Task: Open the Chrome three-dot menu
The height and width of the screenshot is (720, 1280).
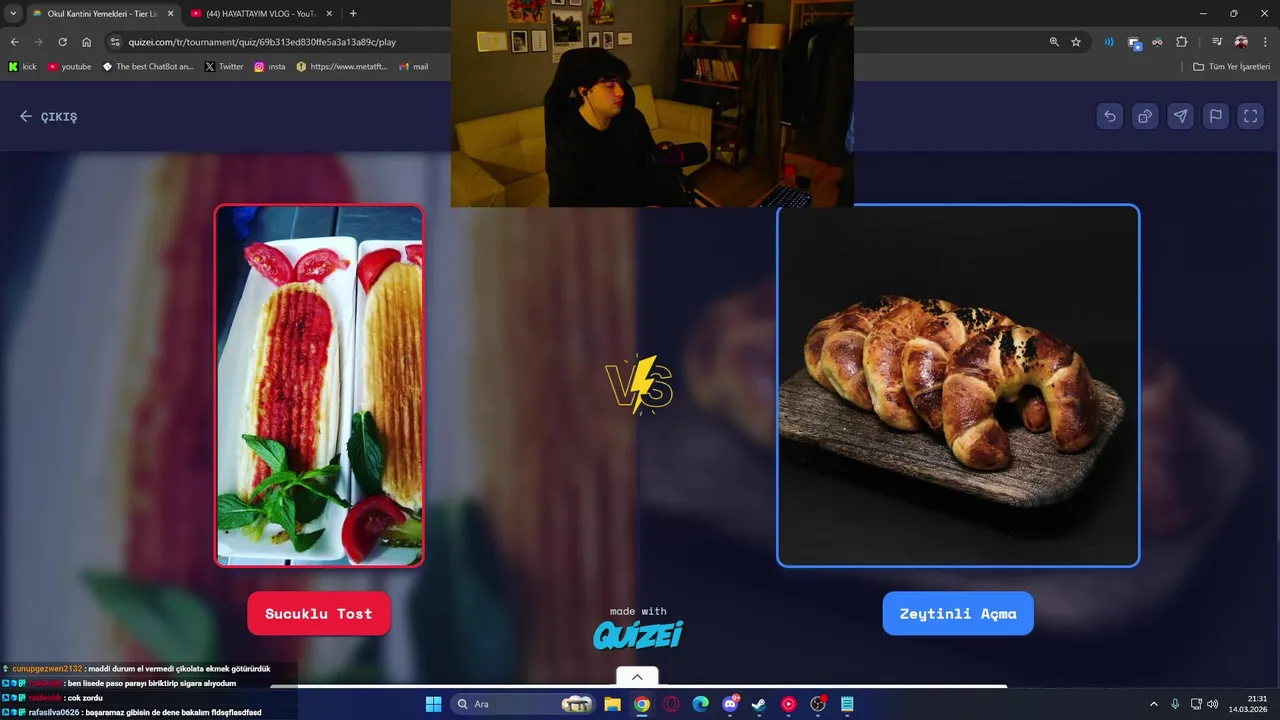Action: point(1265,42)
